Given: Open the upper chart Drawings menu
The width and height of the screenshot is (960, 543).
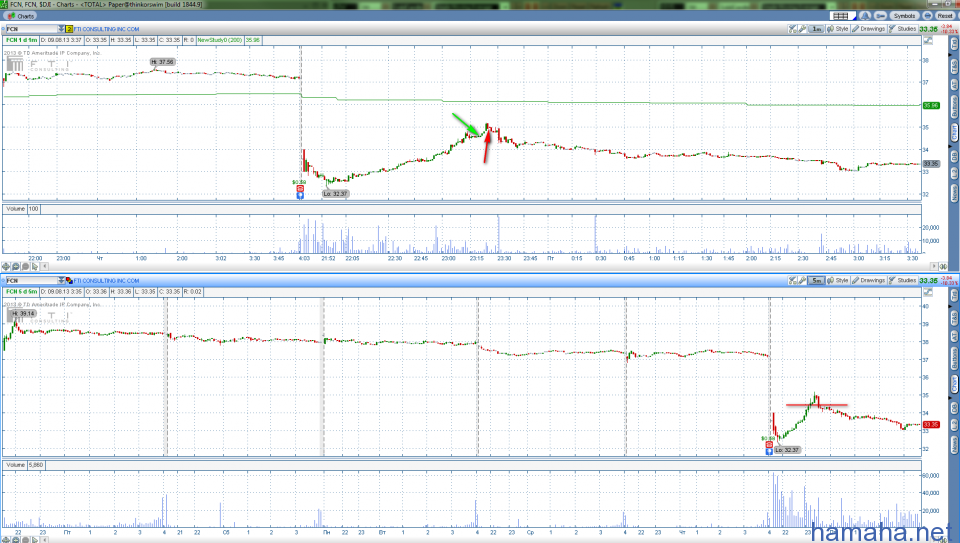Looking at the screenshot, I should coord(868,29).
